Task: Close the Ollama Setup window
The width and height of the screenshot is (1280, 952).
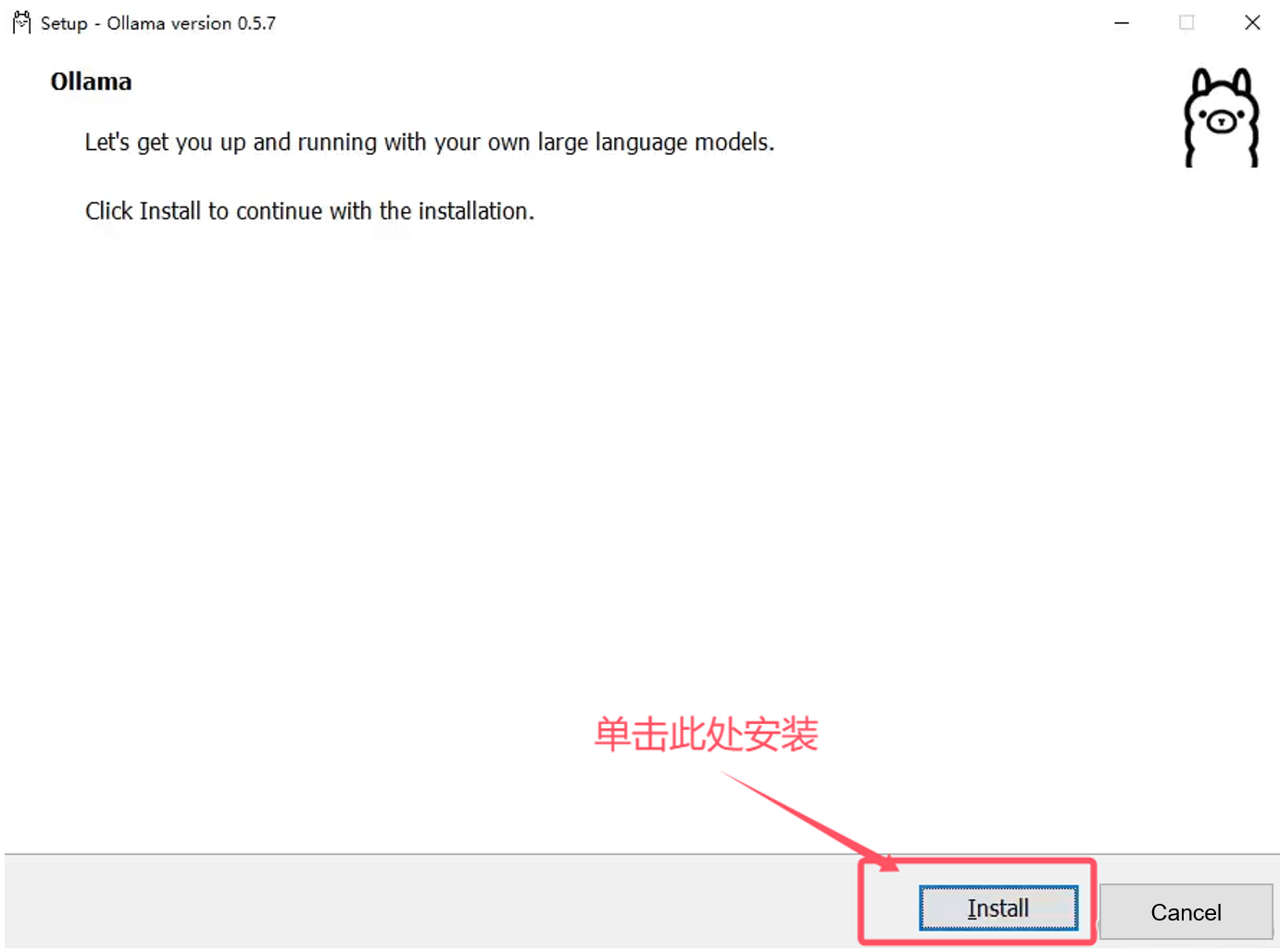Action: point(1252,22)
